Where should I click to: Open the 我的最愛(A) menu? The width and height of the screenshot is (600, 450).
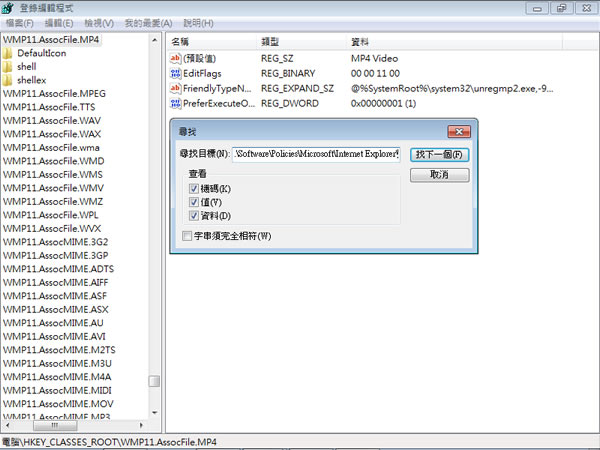148,23
